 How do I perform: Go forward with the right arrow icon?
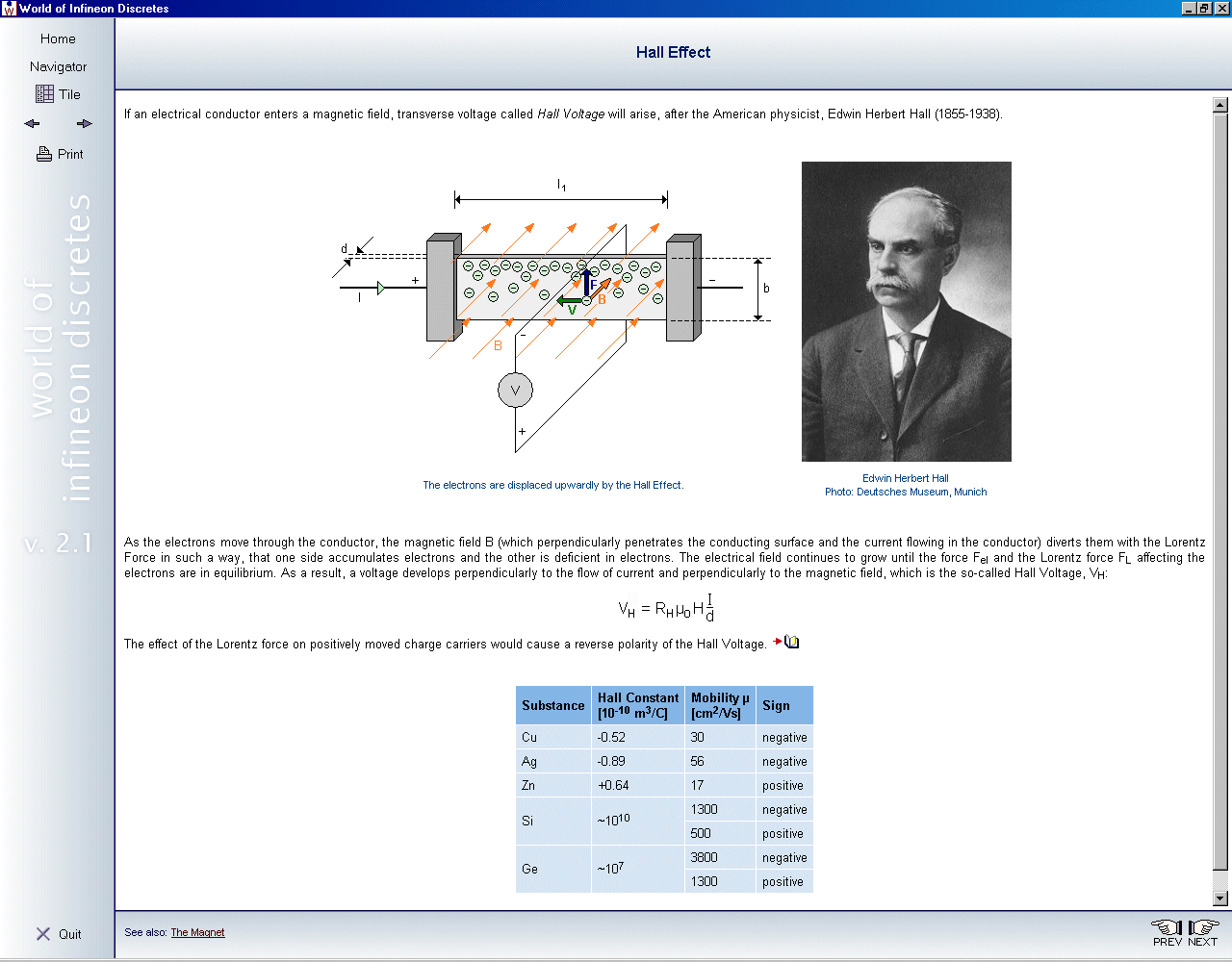pyautogui.click(x=84, y=124)
